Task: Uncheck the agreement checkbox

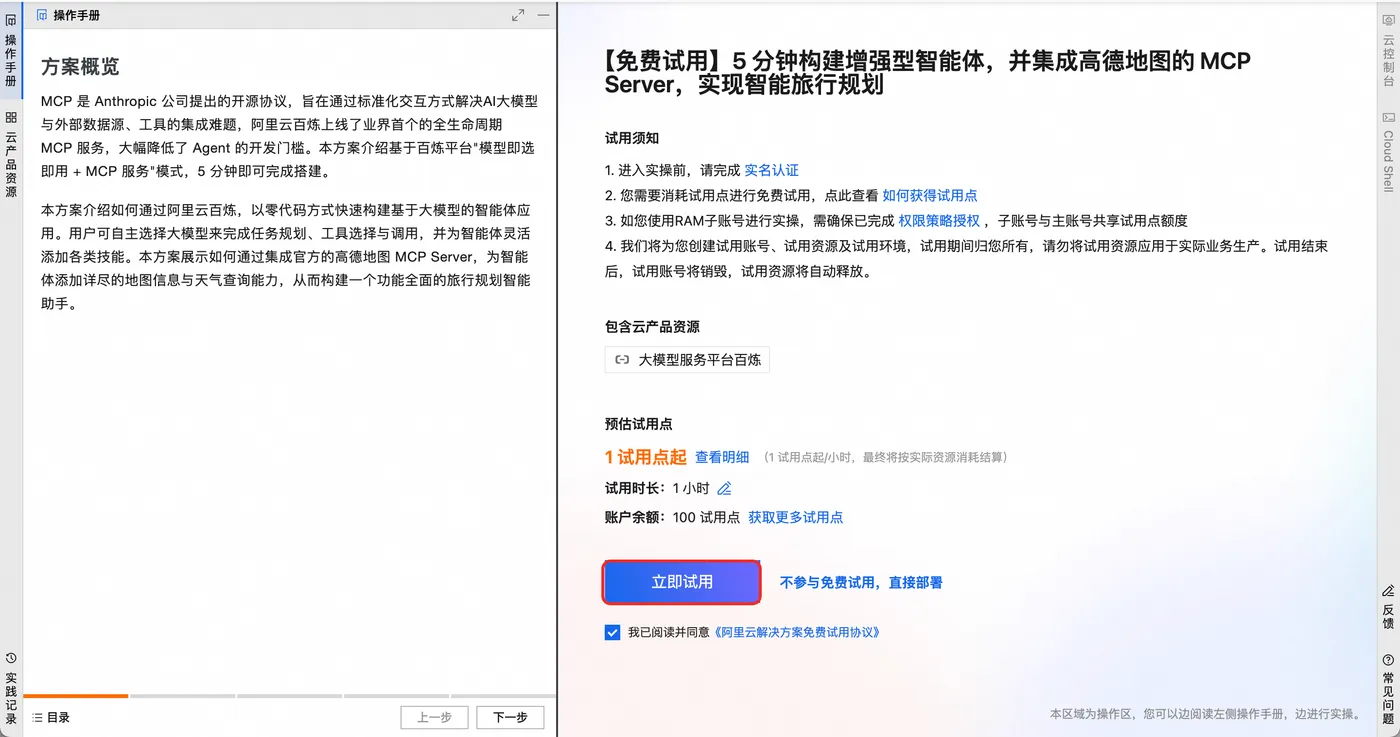Action: [x=612, y=632]
